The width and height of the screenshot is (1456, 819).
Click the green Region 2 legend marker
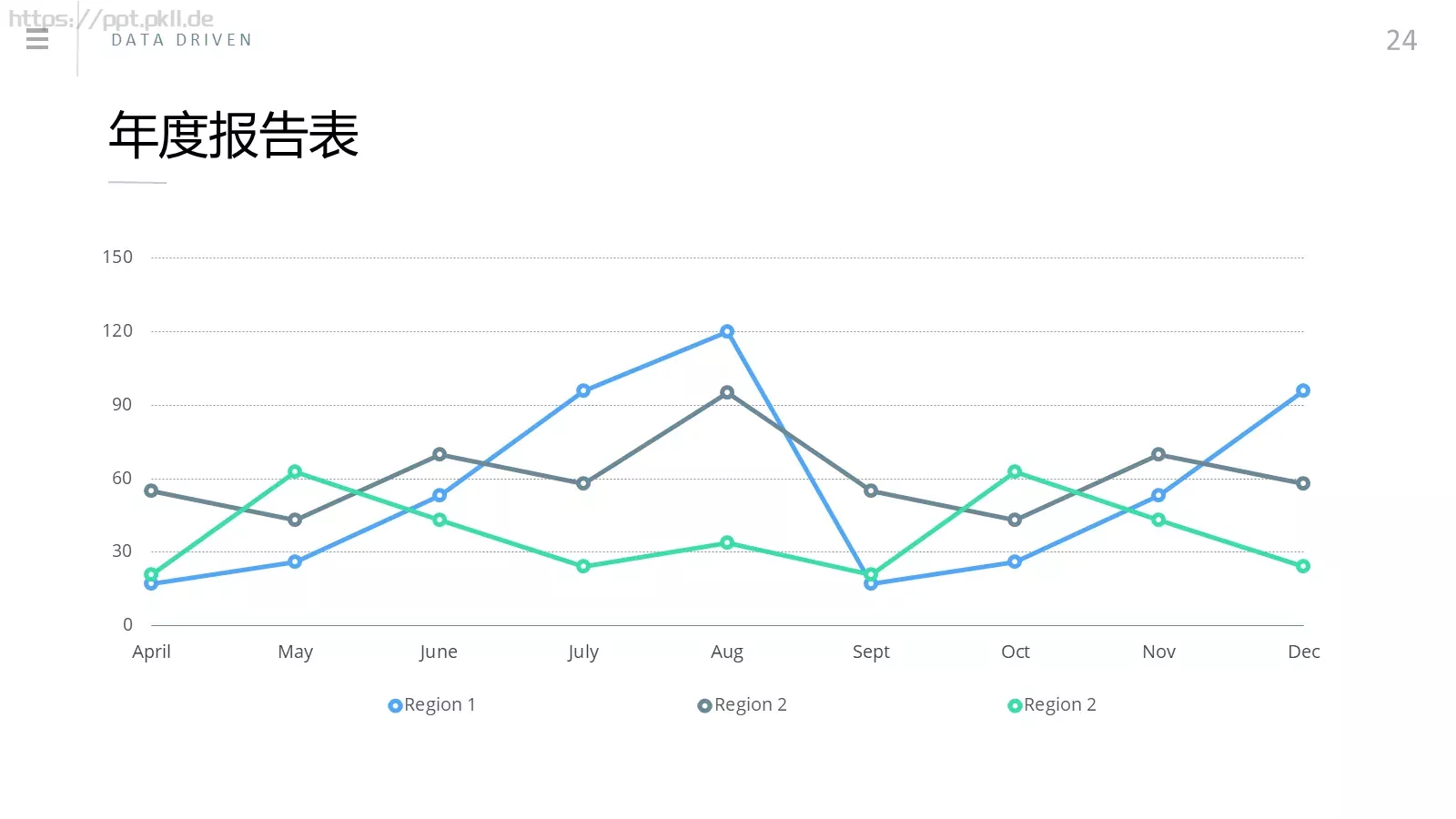(1015, 705)
